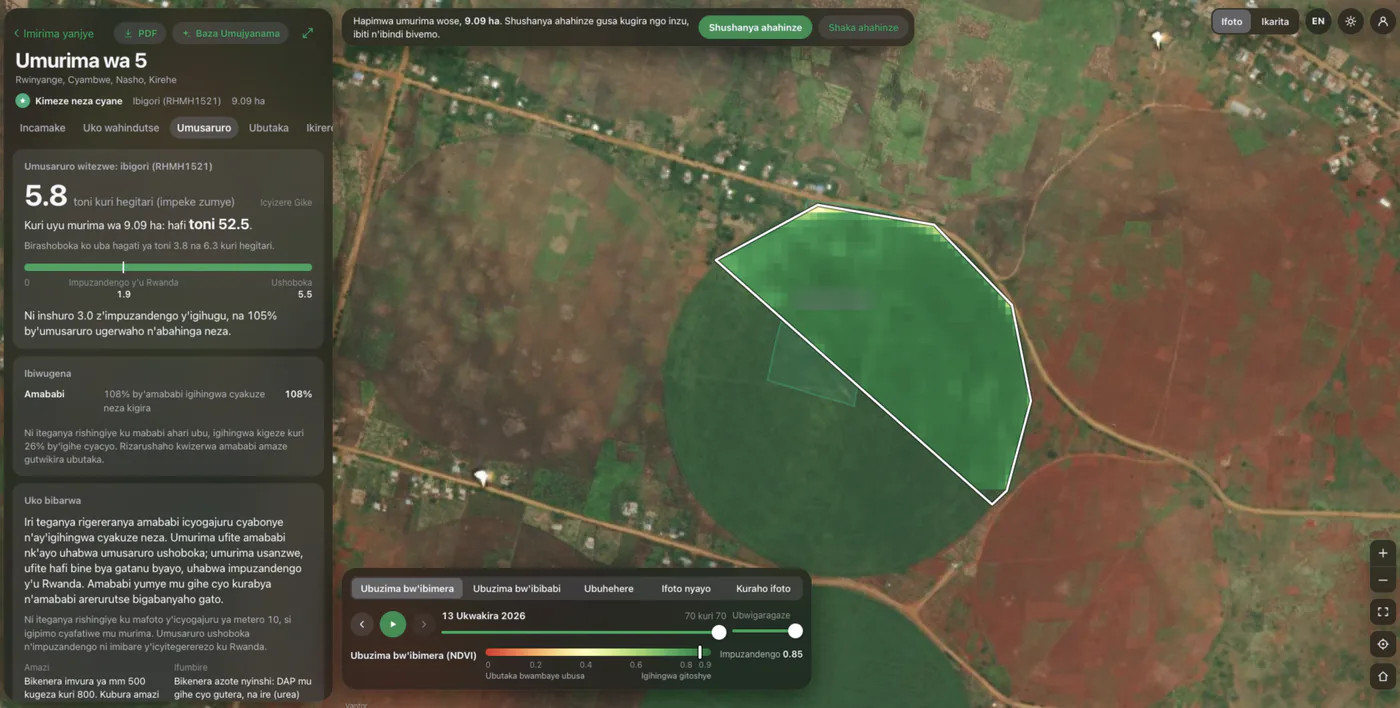
Task: Click 'Ushoboka 5.5' potential yield label
Action: click(x=292, y=288)
